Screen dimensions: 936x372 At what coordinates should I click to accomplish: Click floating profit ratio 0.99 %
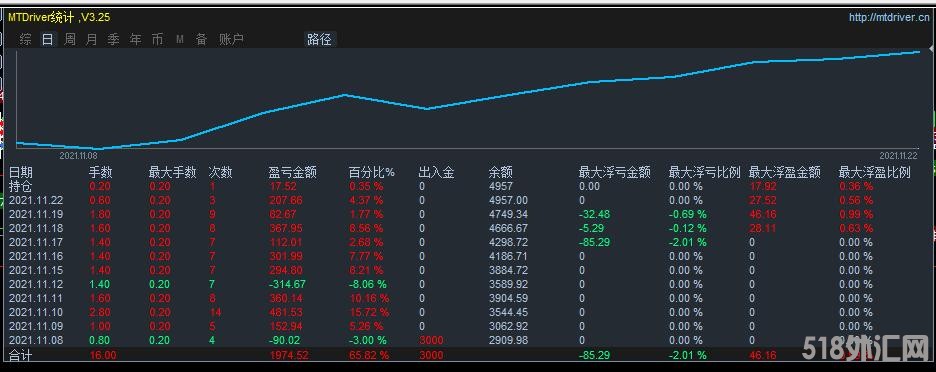[855, 214]
